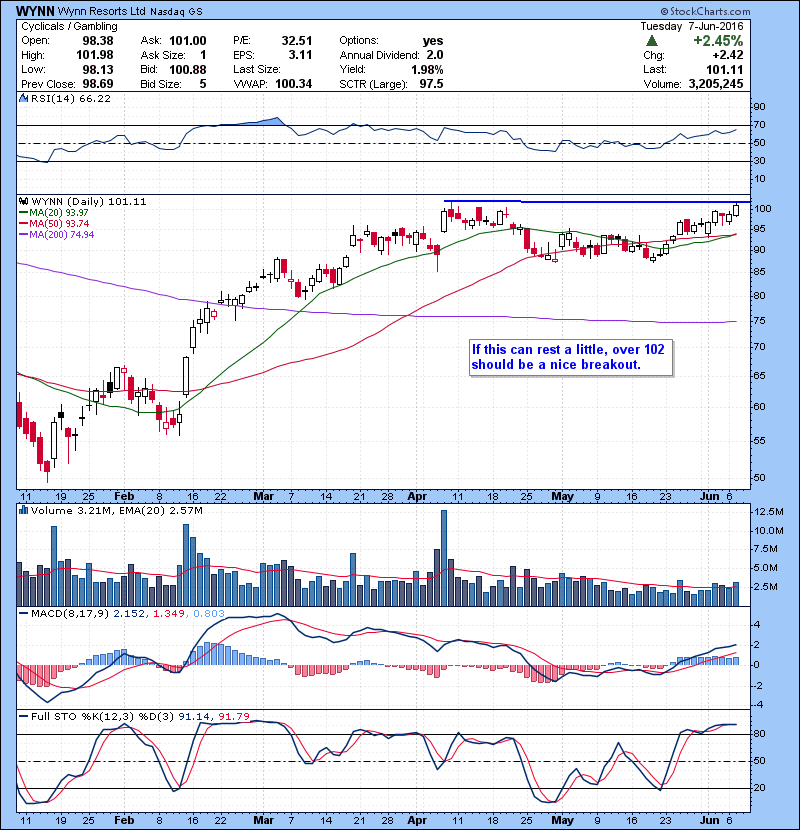Click the VWAP value 100.34
Screen dimensions: 800x830
(x=293, y=84)
